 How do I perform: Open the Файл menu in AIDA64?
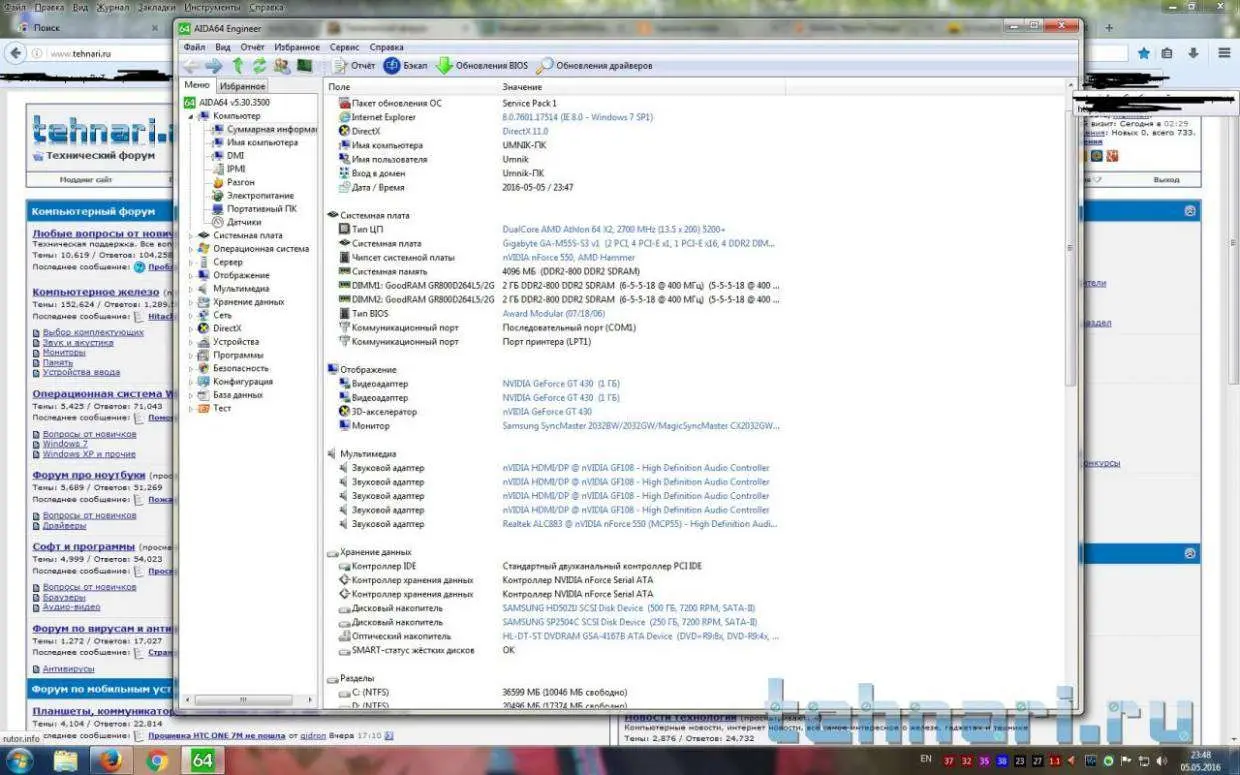click(x=194, y=47)
